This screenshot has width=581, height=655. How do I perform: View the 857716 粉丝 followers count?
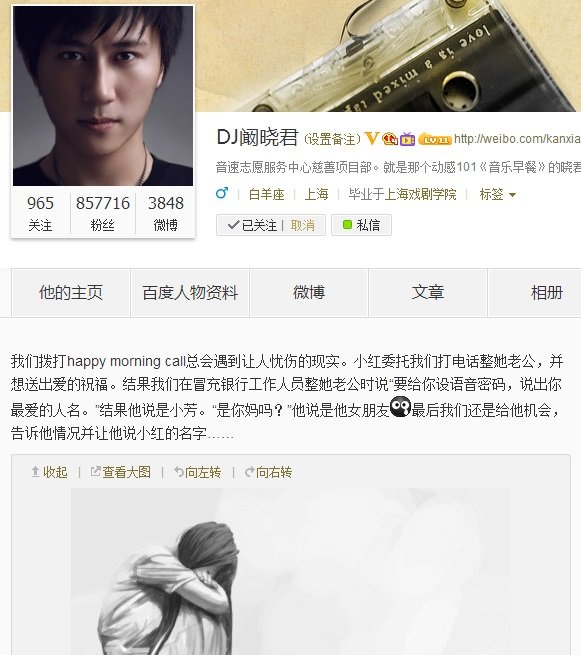point(103,213)
